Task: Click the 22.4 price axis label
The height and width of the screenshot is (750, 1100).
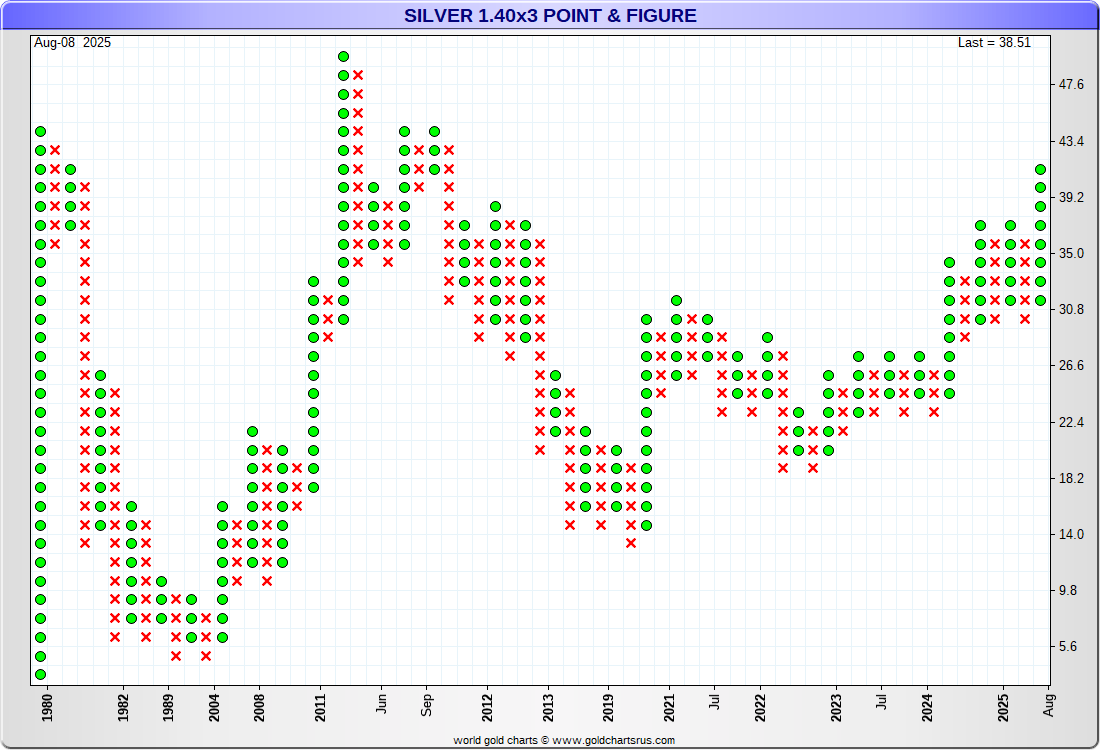Action: tap(1071, 422)
